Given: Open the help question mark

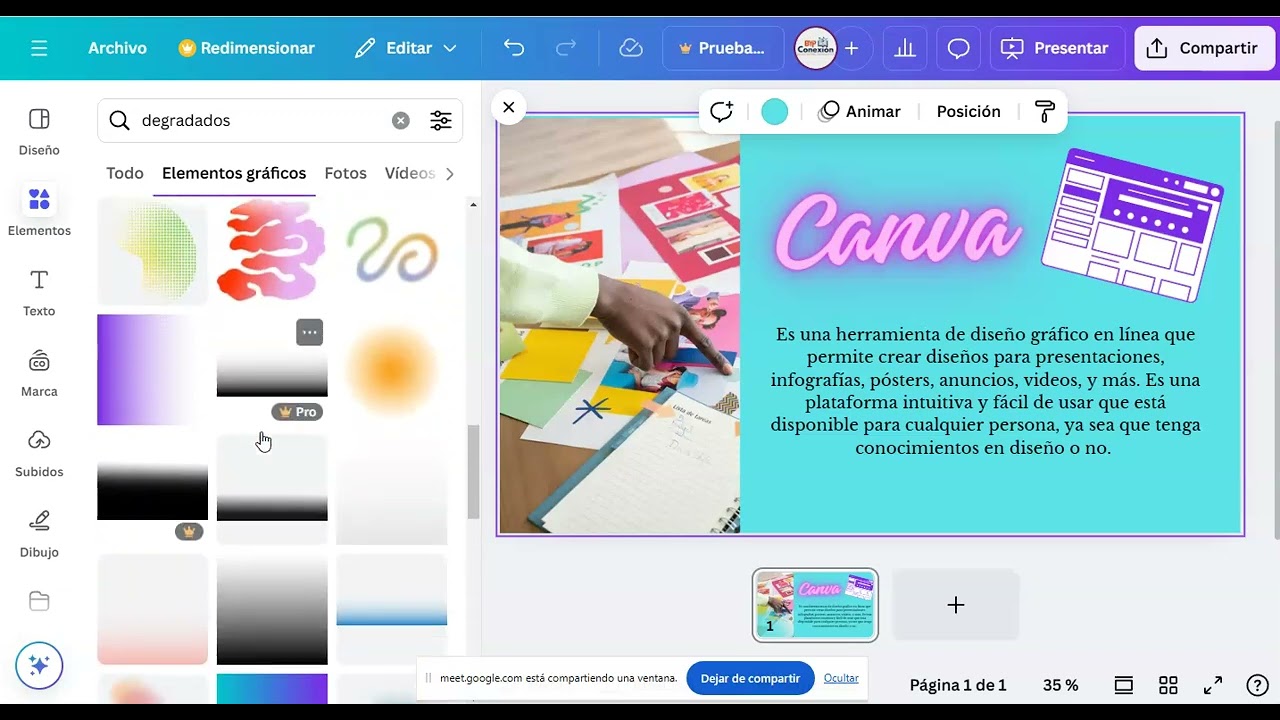Looking at the screenshot, I should [1258, 685].
